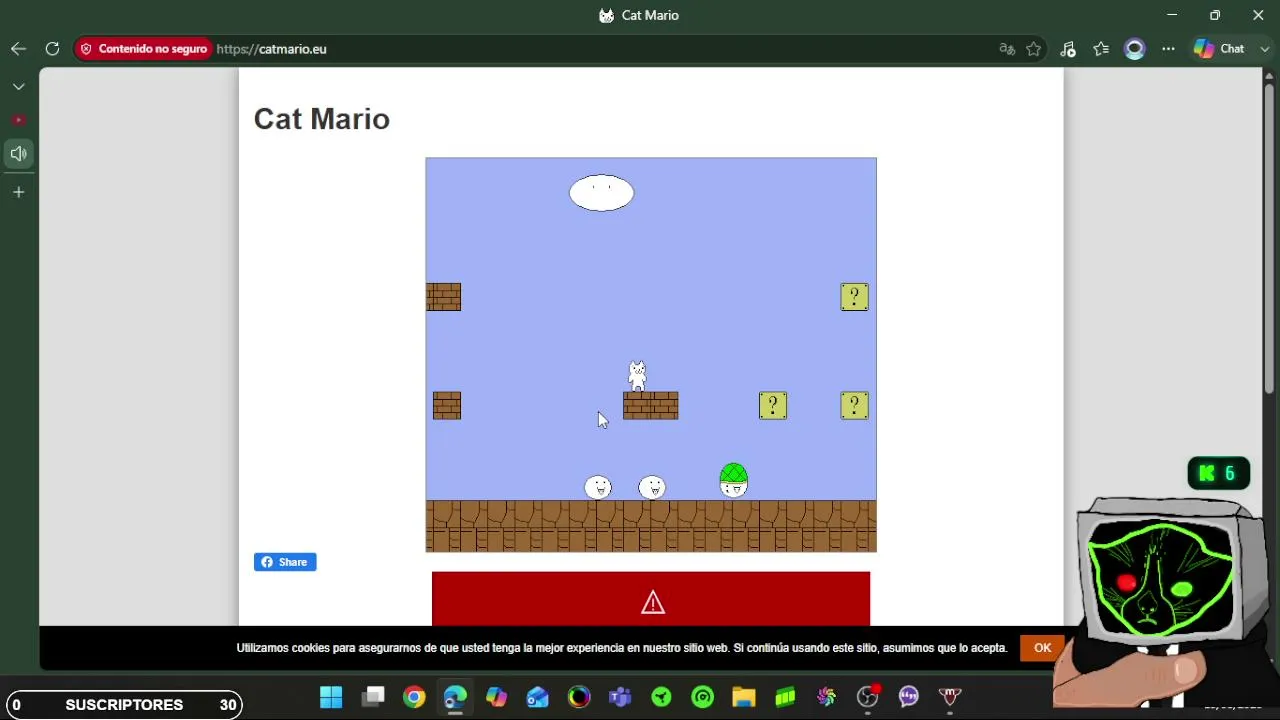Image resolution: width=1280 pixels, height=720 pixels.
Task: Open Microsoft Teams from the taskbar
Action: (x=620, y=697)
